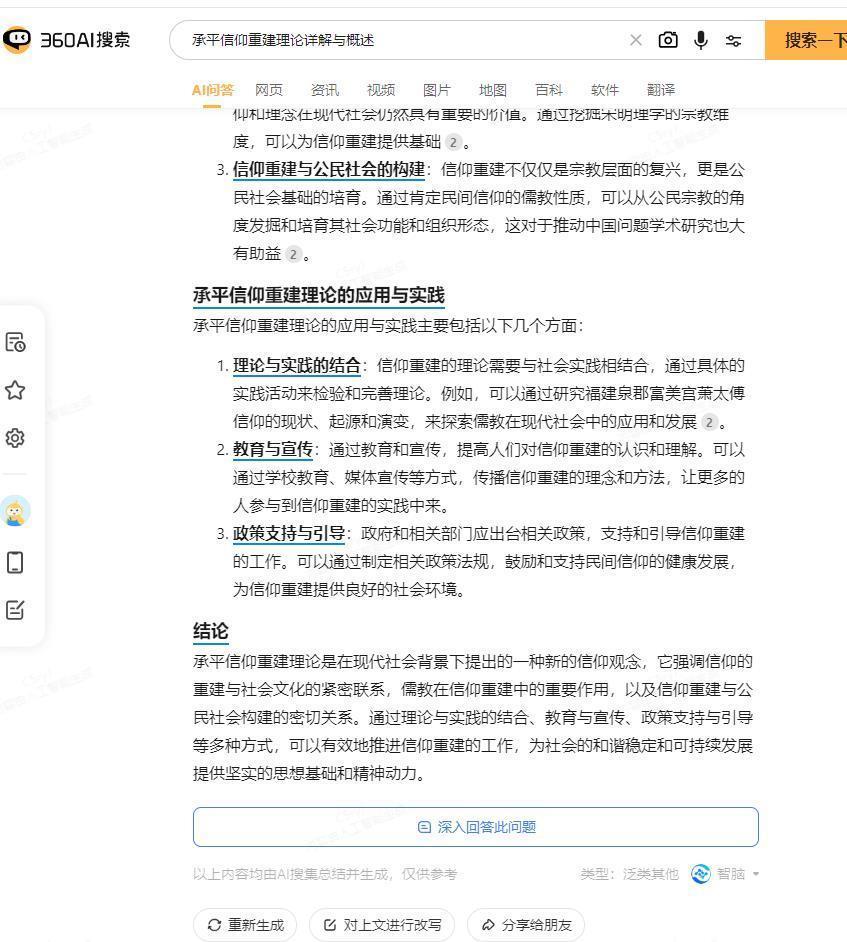Open settings gear in left sidebar
Viewport: 847px width, 942px height.
coord(15,438)
